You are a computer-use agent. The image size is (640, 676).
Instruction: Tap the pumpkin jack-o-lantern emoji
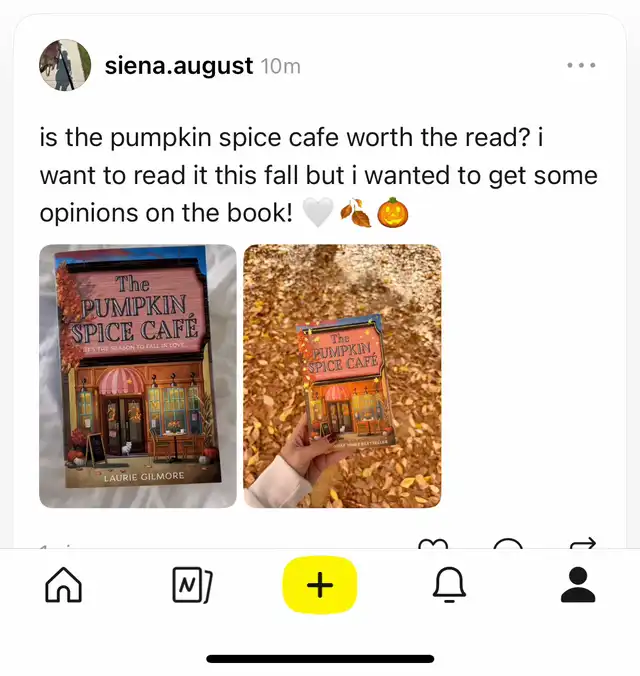[392, 213]
